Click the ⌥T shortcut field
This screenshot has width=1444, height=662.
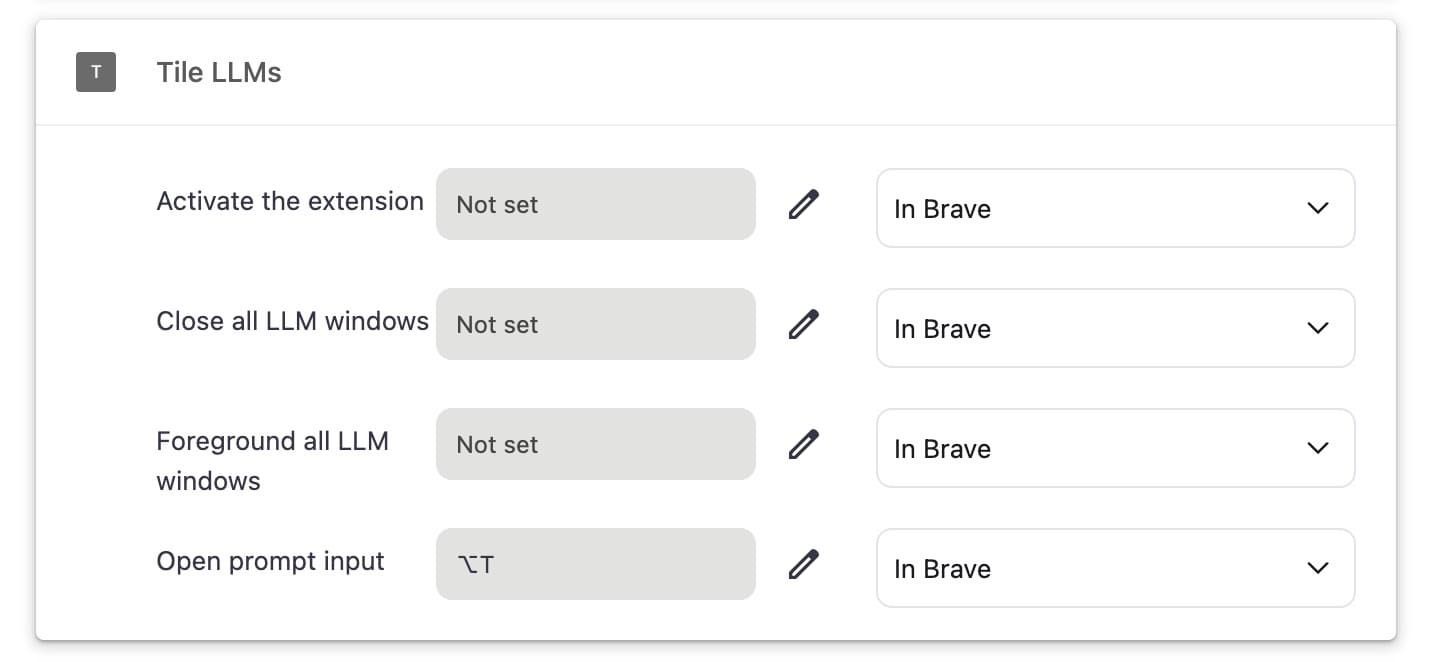tap(595, 564)
